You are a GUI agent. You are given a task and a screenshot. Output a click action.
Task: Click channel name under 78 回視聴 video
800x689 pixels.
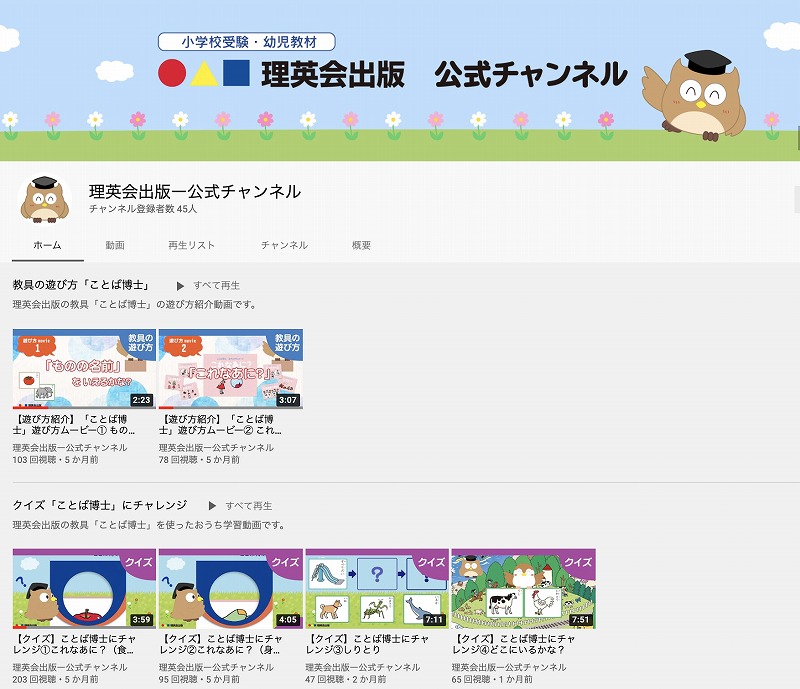pyautogui.click(x=216, y=448)
